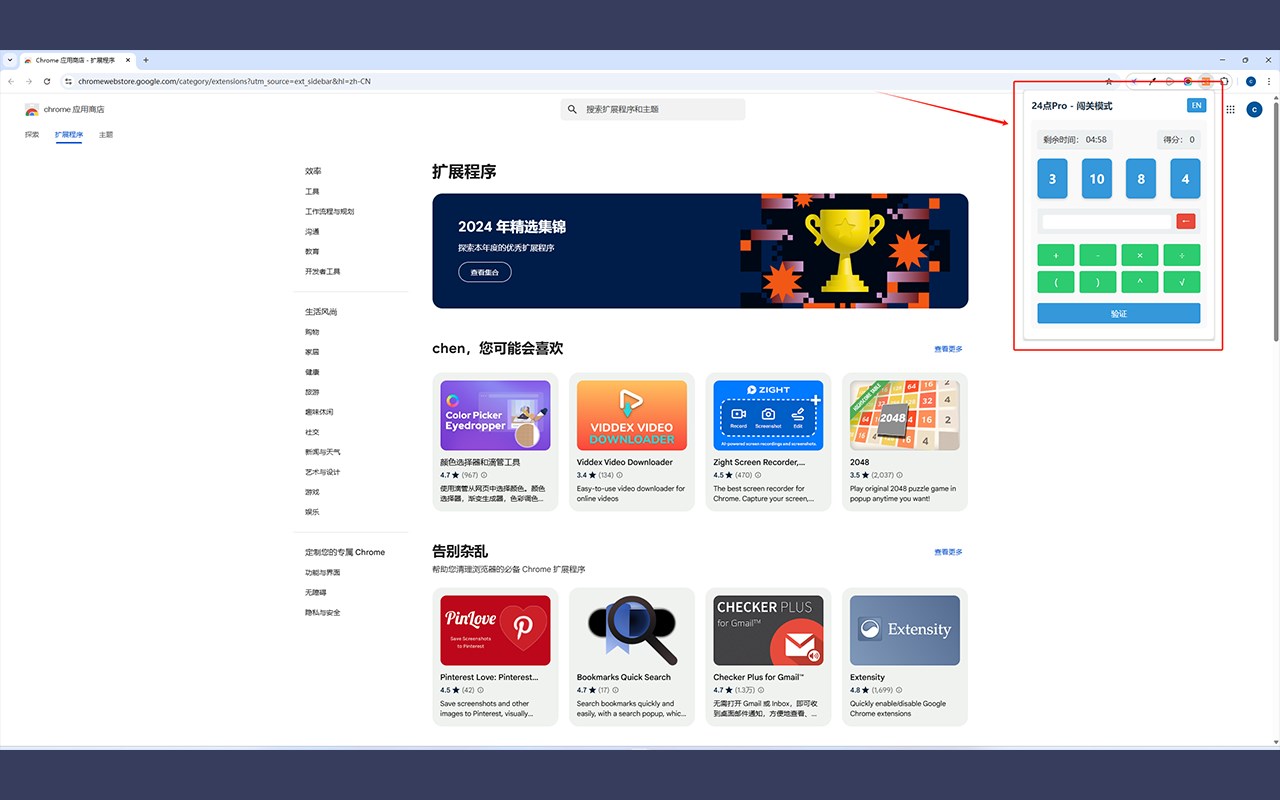The image size is (1280, 800).
Task: Open the Extensions puzzle-piece icon
Action: [1224, 81]
